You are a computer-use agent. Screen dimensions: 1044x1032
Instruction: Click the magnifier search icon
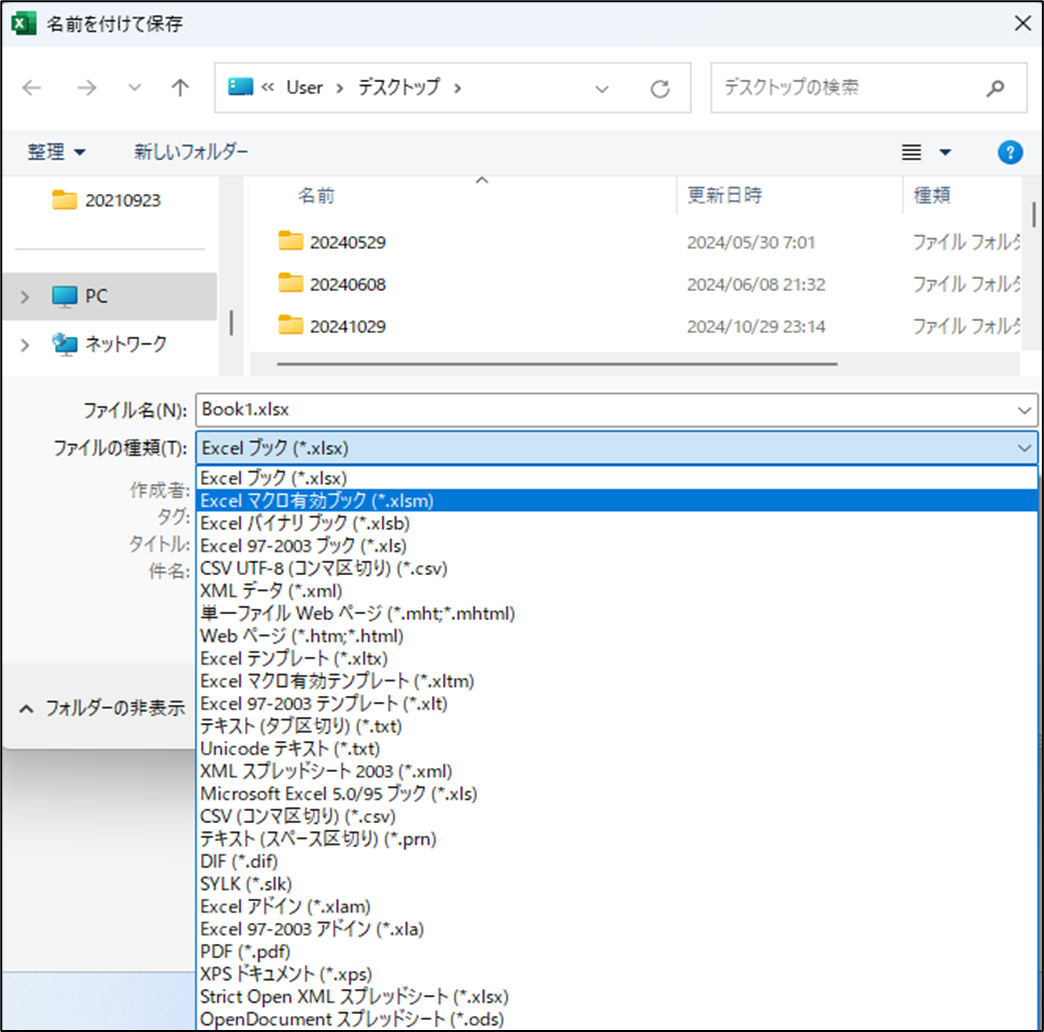(x=995, y=88)
